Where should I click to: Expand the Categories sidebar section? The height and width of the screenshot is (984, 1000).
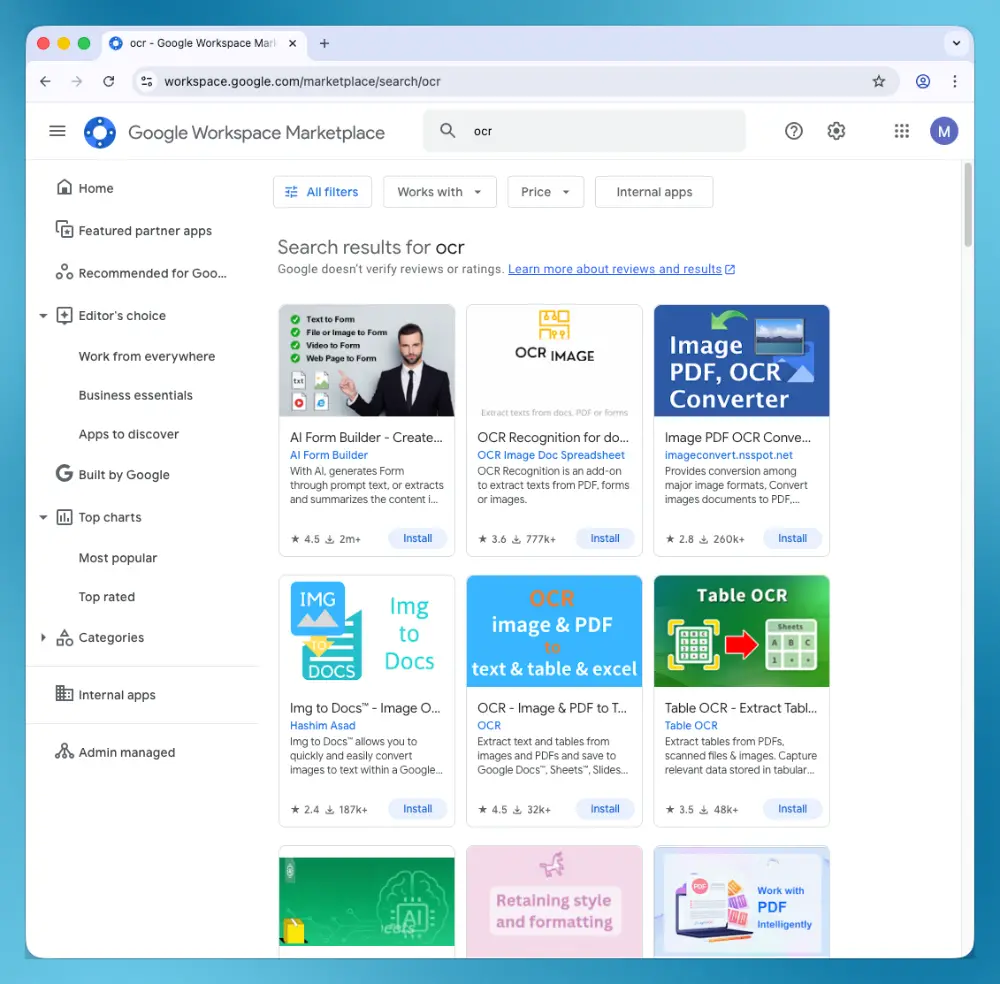[x=43, y=637]
